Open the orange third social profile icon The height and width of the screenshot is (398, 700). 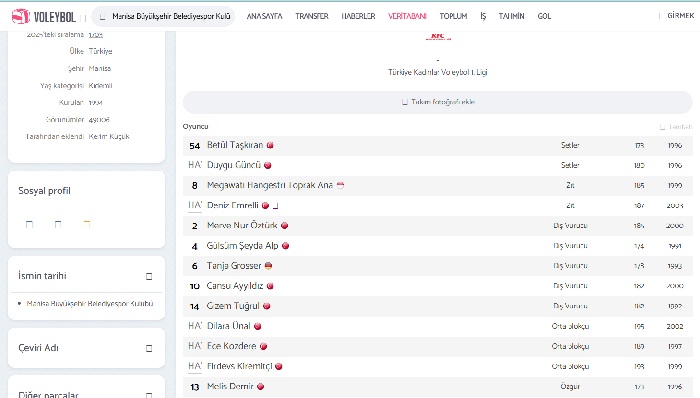pyautogui.click(x=87, y=224)
